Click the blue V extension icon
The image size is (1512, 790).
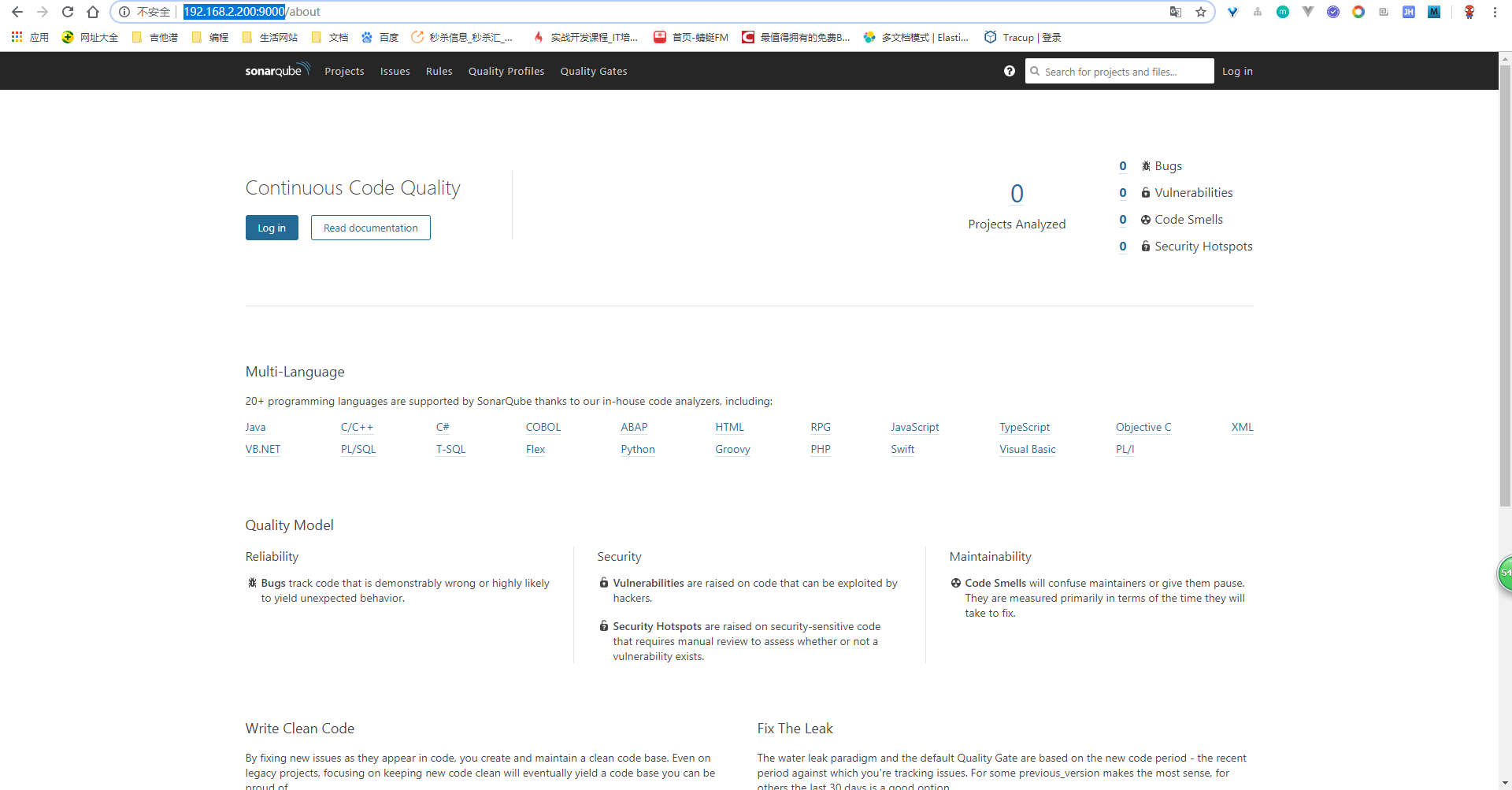tap(1232, 12)
